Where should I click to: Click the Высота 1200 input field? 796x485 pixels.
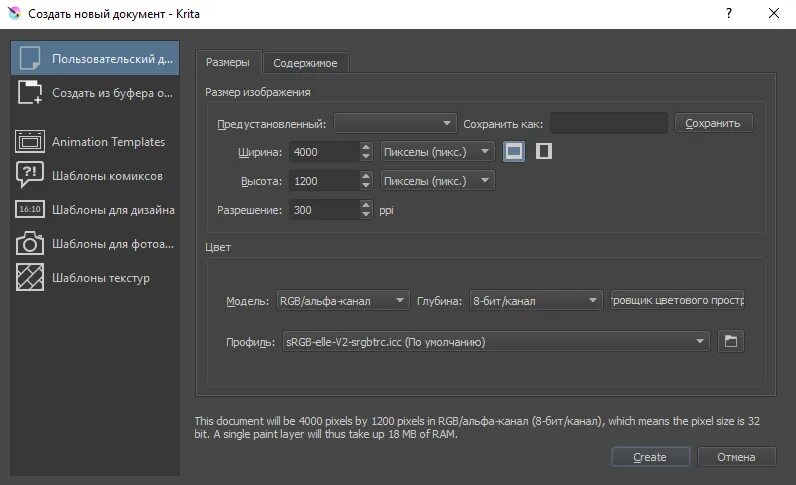[x=325, y=181]
